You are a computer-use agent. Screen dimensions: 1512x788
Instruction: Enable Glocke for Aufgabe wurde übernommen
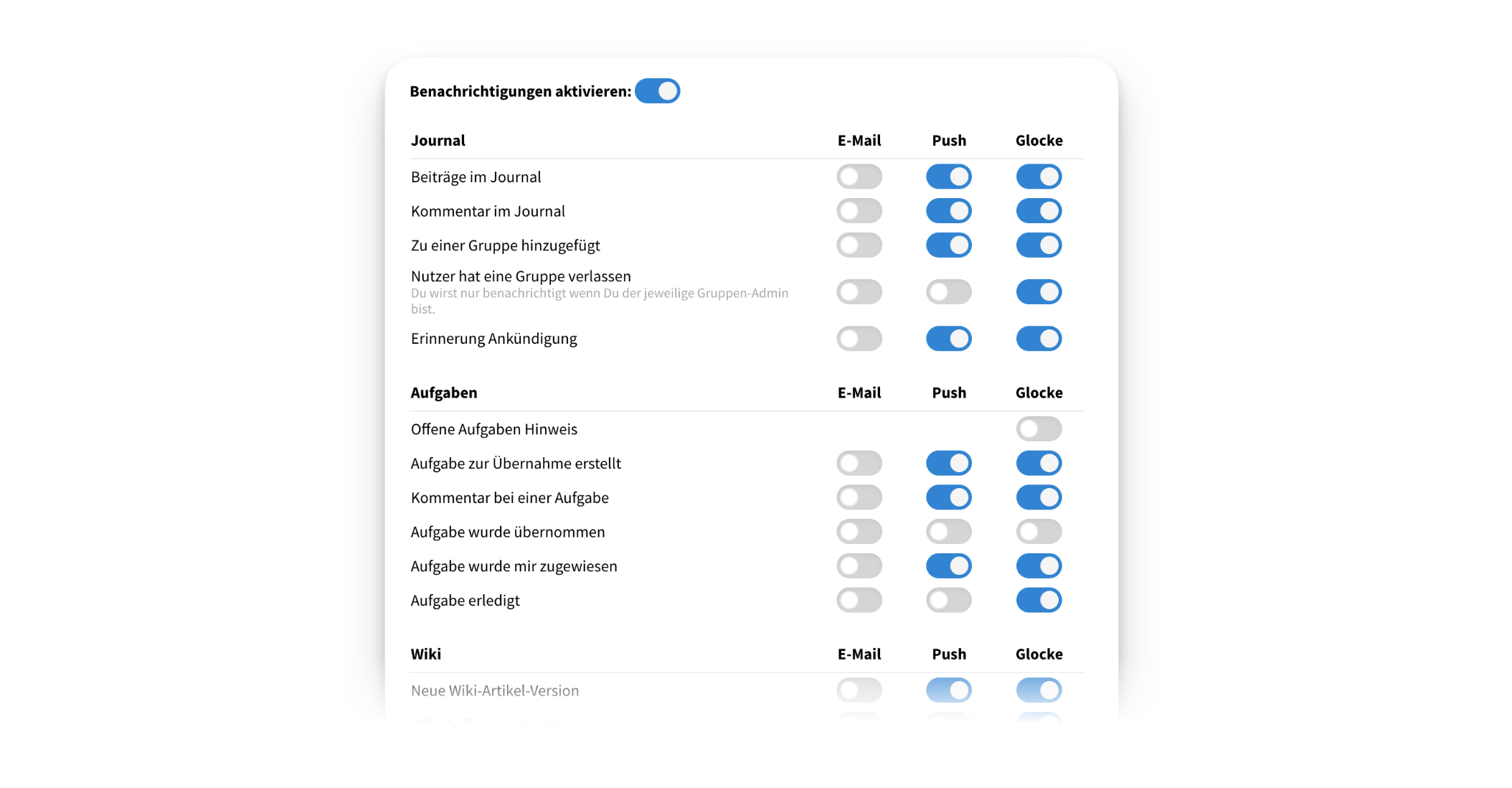pos(1039,532)
